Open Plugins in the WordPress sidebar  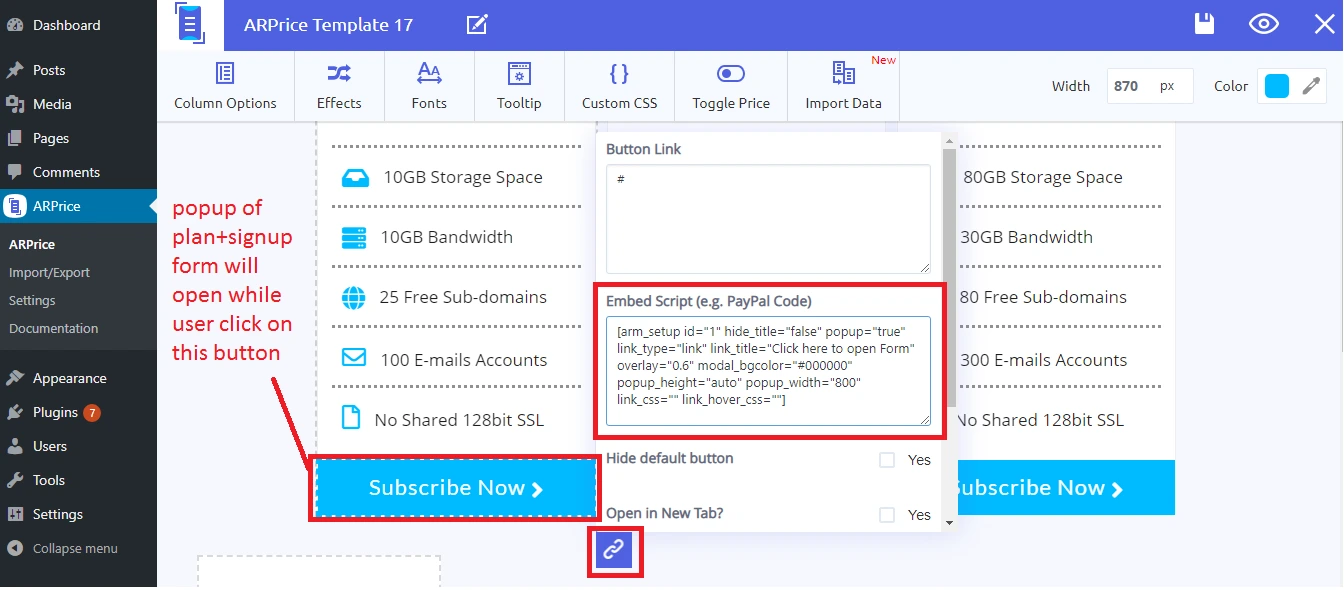point(55,412)
